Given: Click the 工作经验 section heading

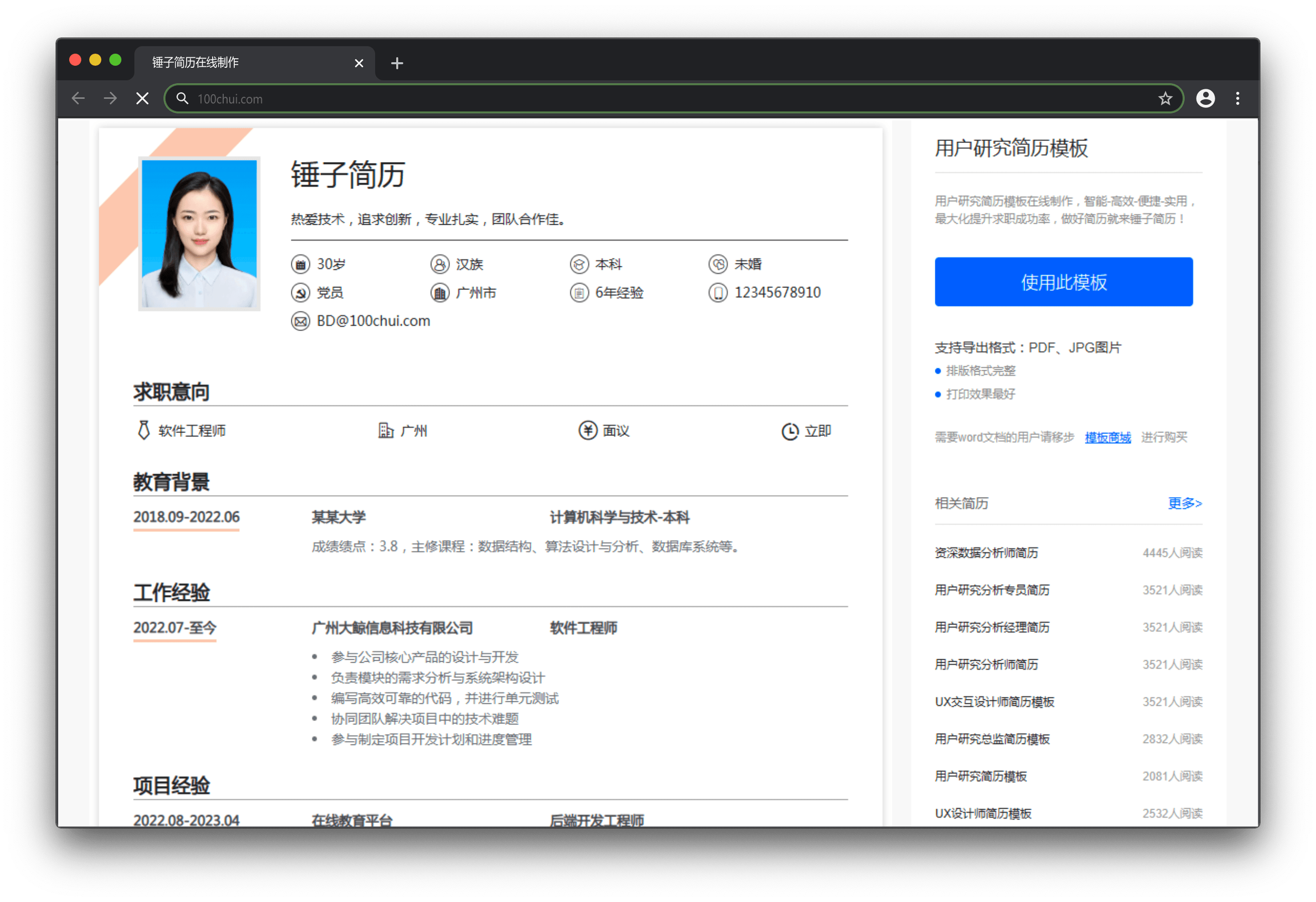Looking at the screenshot, I should click(x=171, y=592).
